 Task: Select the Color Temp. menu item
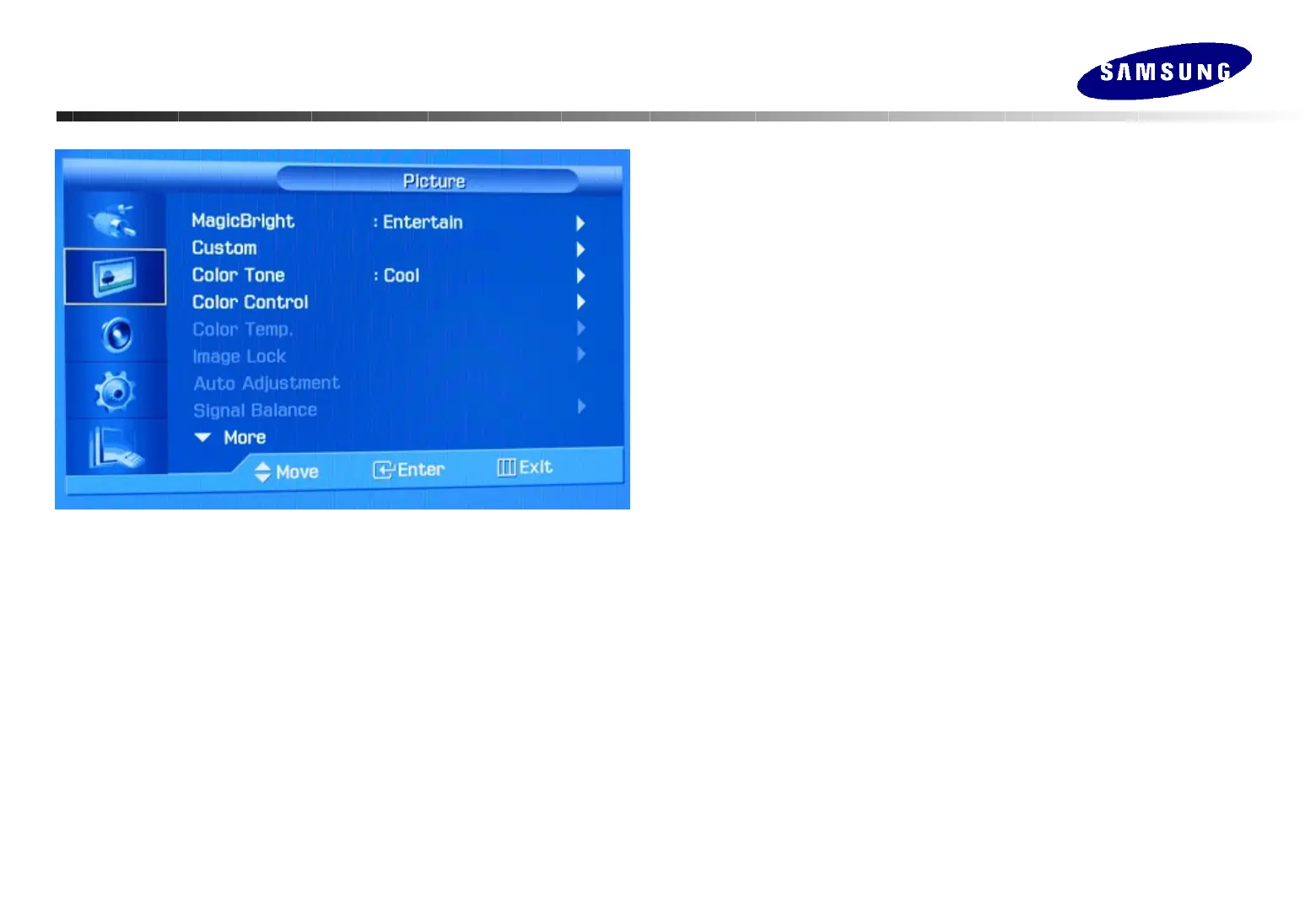[x=243, y=330]
